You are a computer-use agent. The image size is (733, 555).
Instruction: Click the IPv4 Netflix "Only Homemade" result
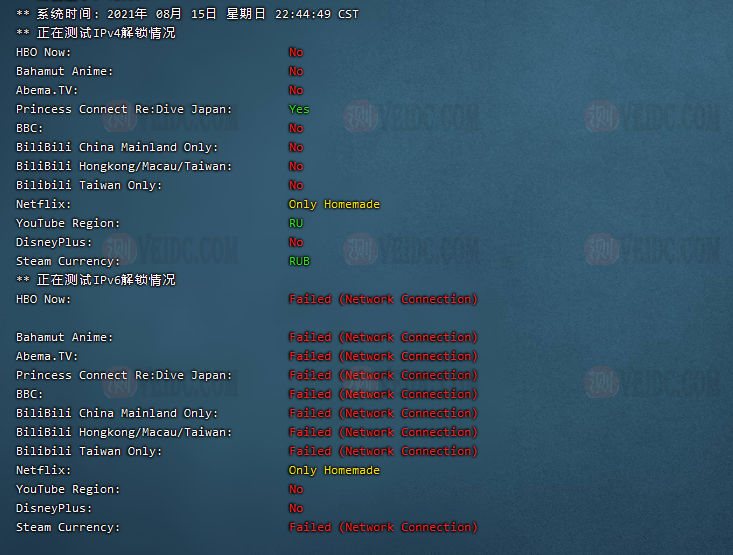[x=334, y=204]
